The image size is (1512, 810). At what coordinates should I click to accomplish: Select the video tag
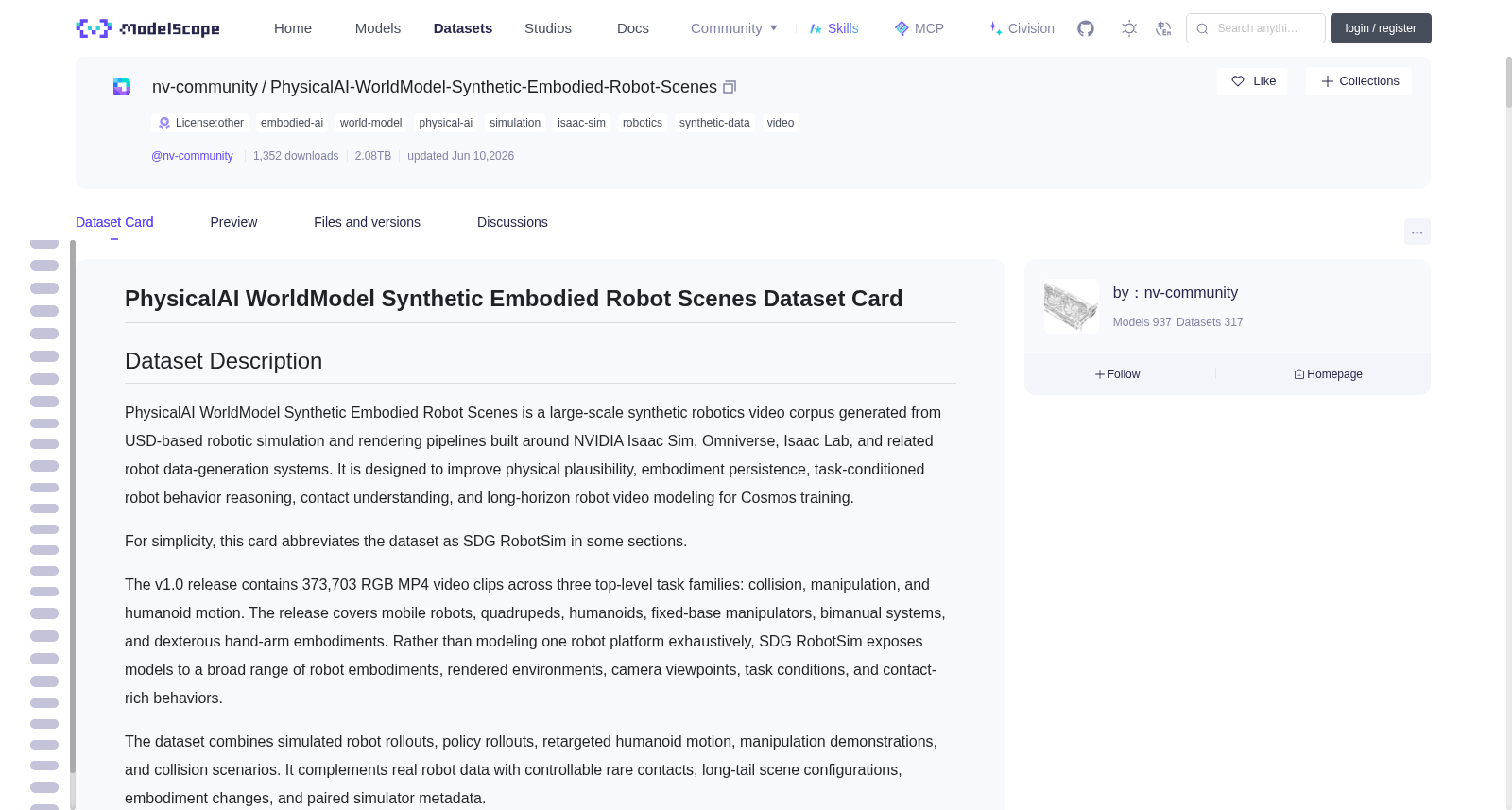pyautogui.click(x=781, y=123)
